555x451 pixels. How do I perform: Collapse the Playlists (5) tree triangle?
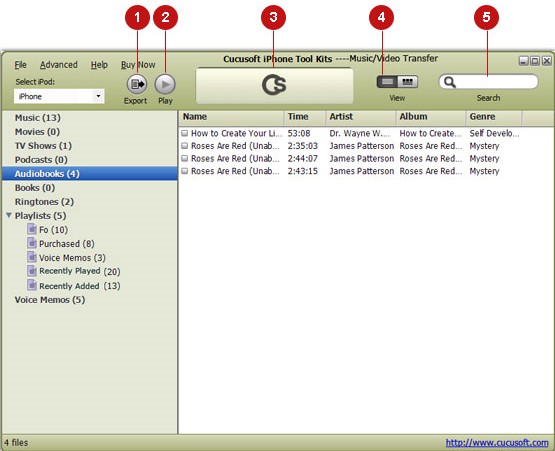(x=9, y=215)
